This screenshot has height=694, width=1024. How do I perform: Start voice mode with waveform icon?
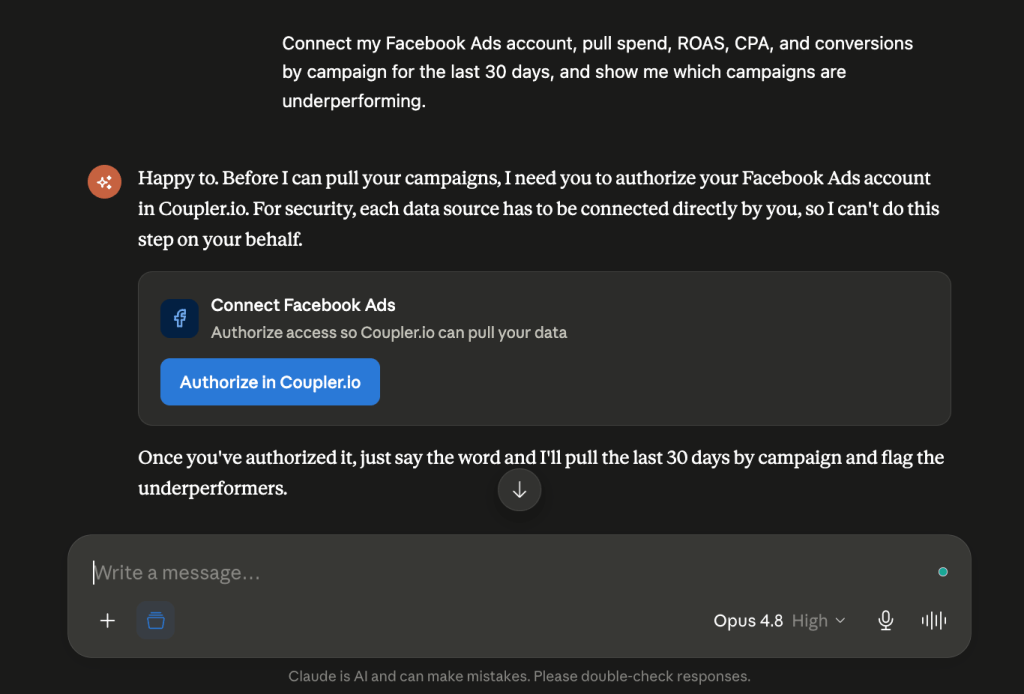tap(934, 620)
